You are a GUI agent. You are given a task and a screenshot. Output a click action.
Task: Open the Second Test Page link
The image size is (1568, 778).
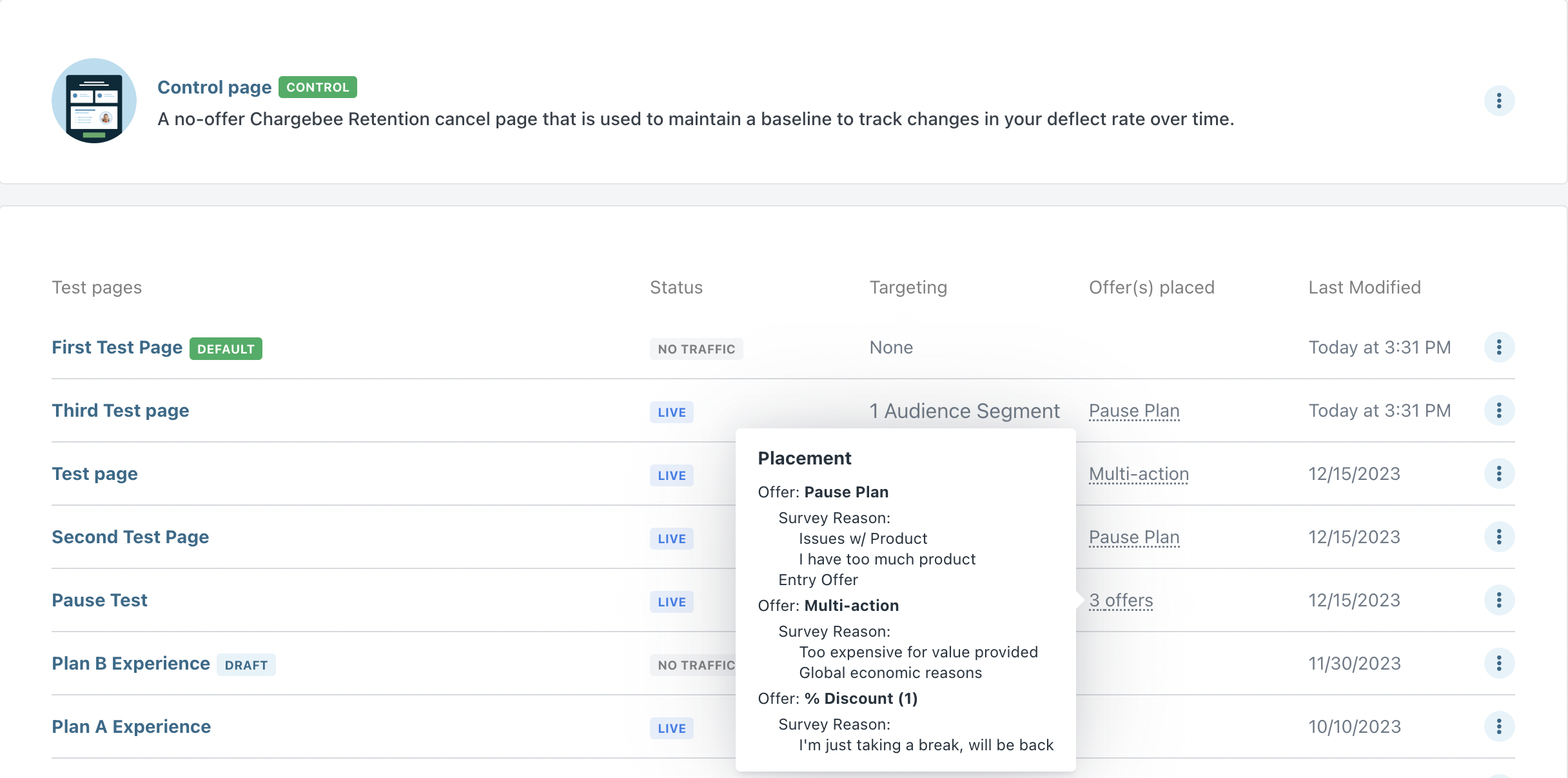[x=130, y=537]
